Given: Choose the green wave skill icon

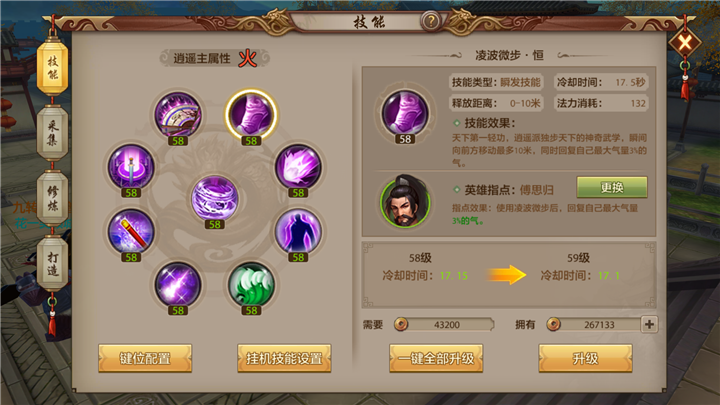Looking at the screenshot, I should 251,285.
